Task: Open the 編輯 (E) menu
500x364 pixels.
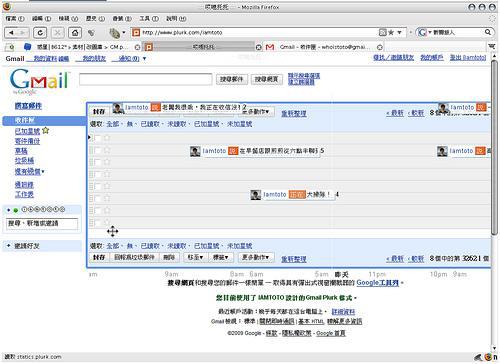Action: coord(41,19)
